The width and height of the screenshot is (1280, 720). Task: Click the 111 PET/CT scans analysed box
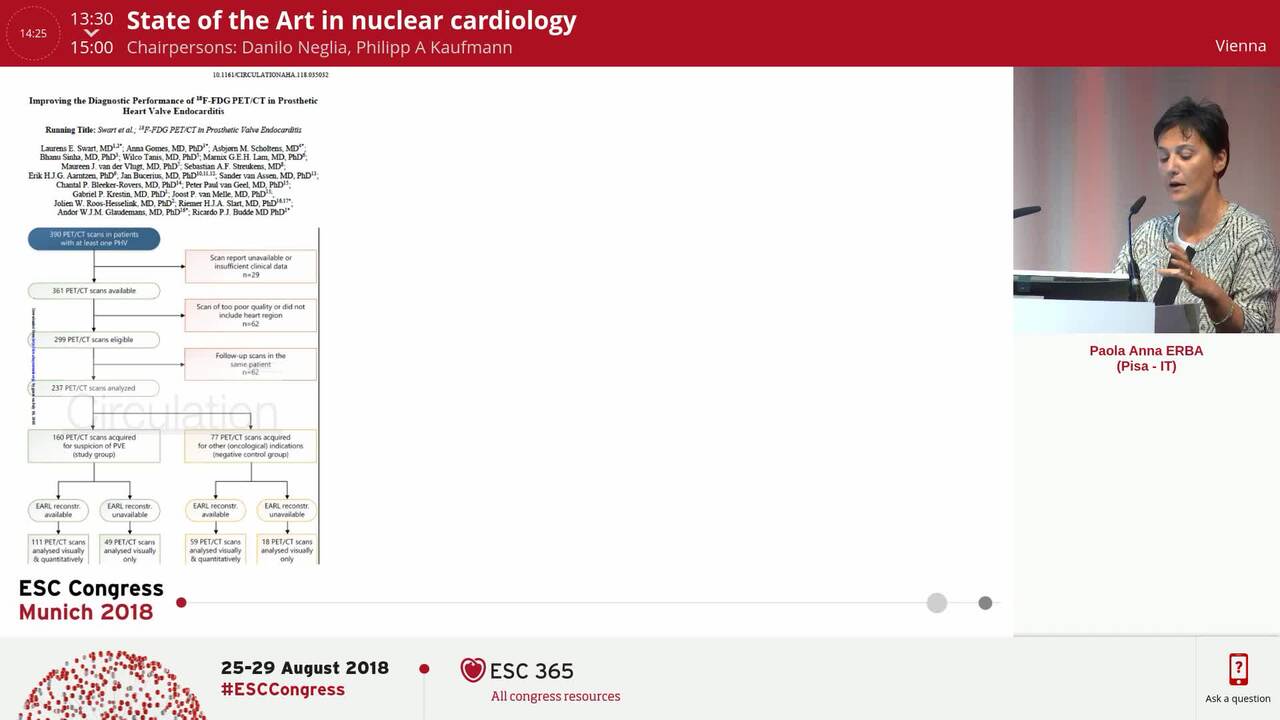(x=58, y=549)
